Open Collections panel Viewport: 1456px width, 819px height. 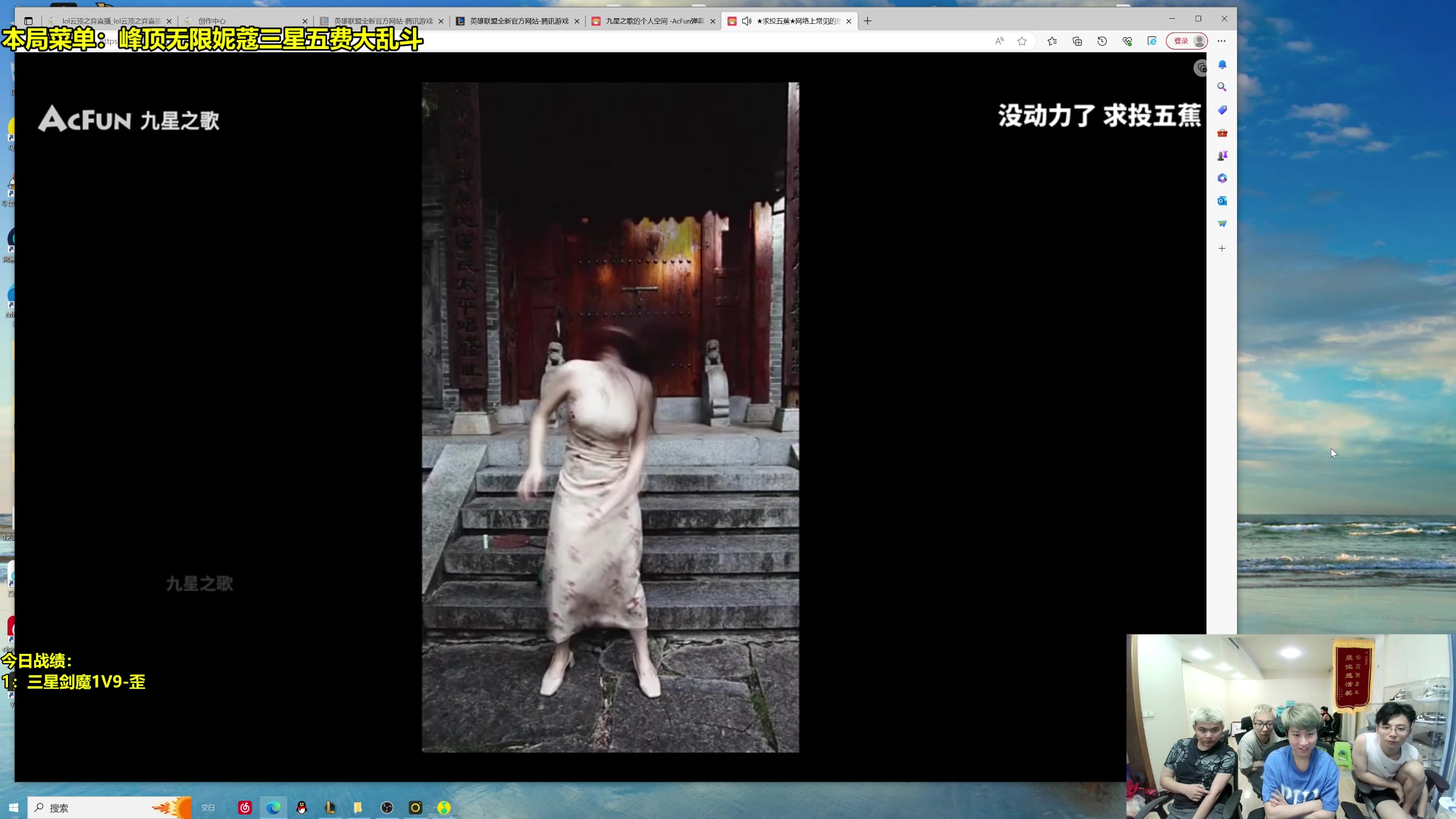pyautogui.click(x=1077, y=41)
